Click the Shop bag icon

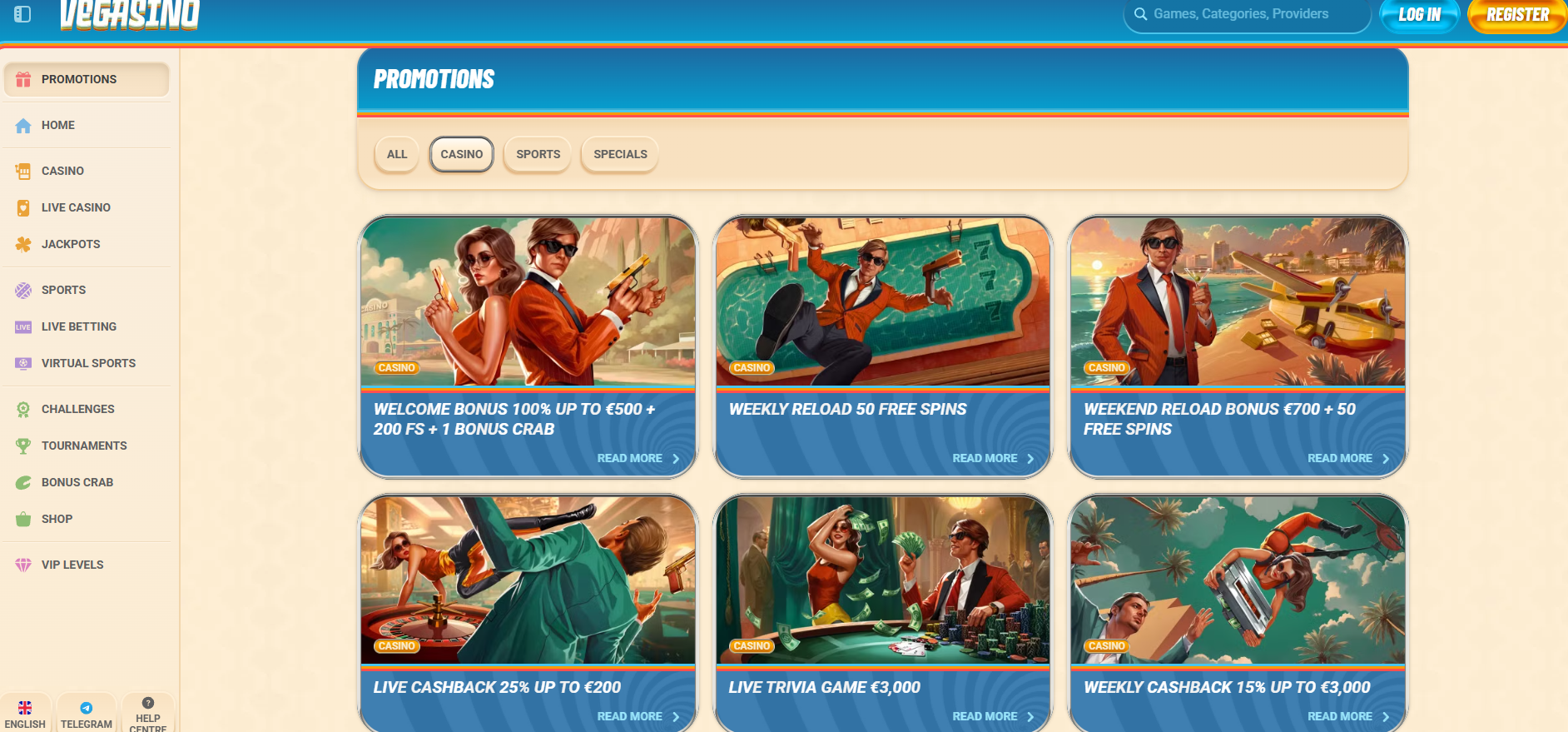[x=23, y=519]
